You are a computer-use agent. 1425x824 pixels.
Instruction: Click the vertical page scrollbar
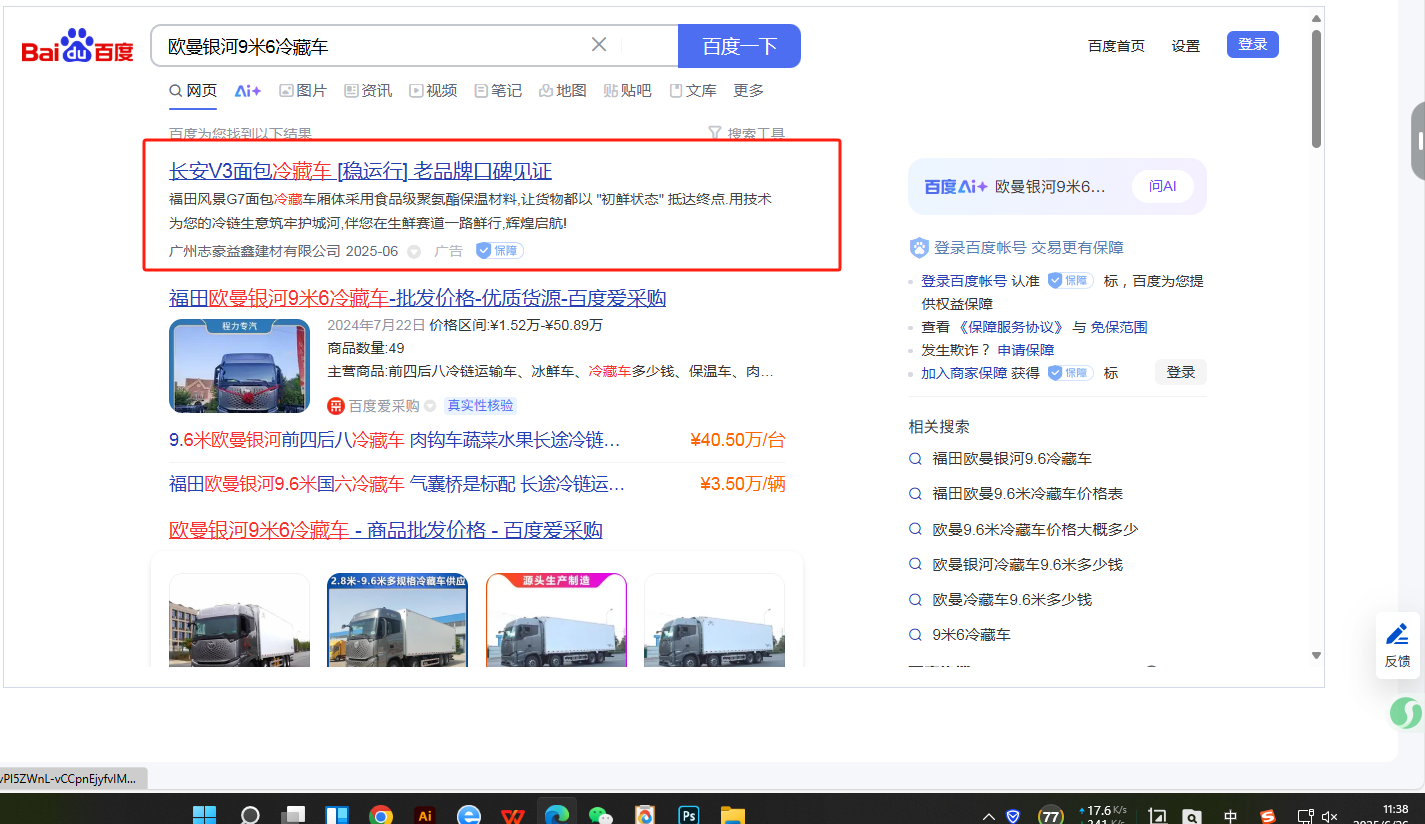coord(1316,90)
